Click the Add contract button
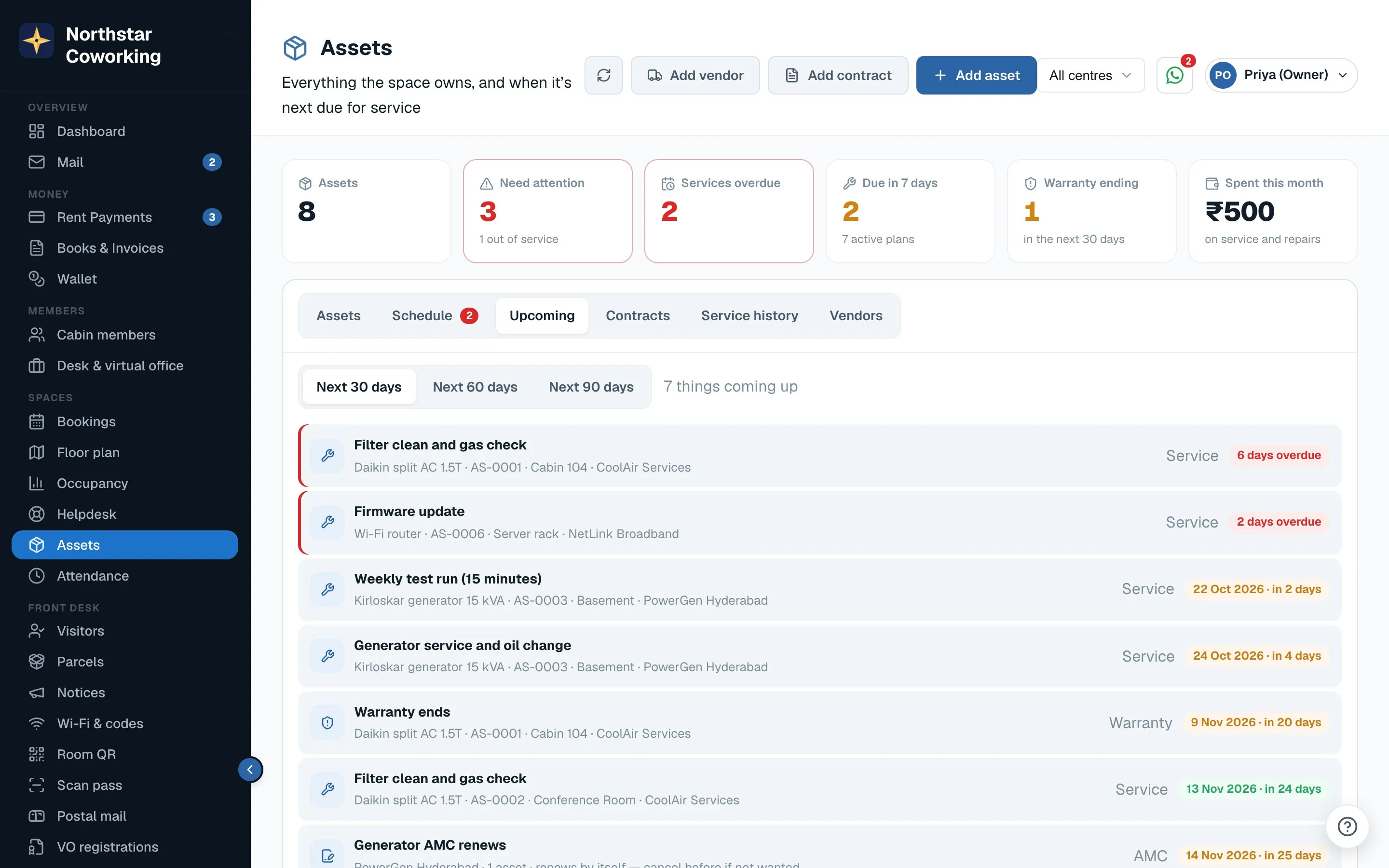The height and width of the screenshot is (868, 1389). 838,75
